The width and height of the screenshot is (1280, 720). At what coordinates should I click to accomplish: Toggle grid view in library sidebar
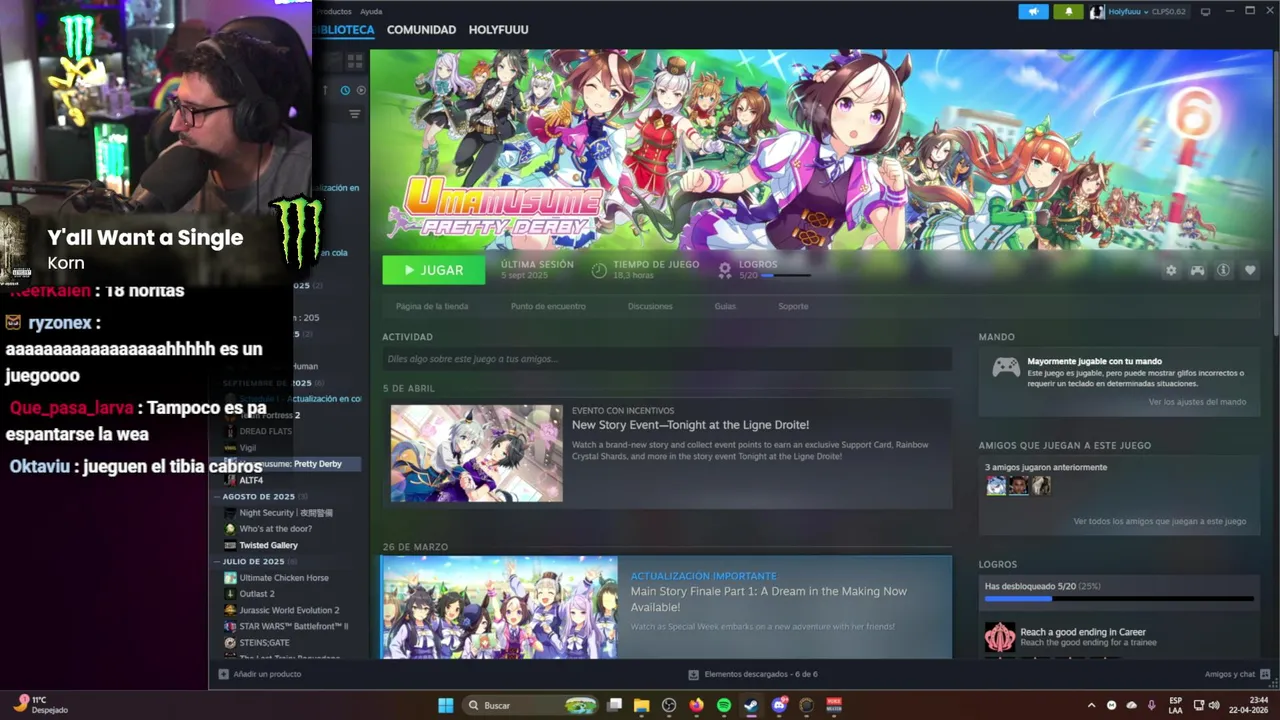pyautogui.click(x=354, y=61)
